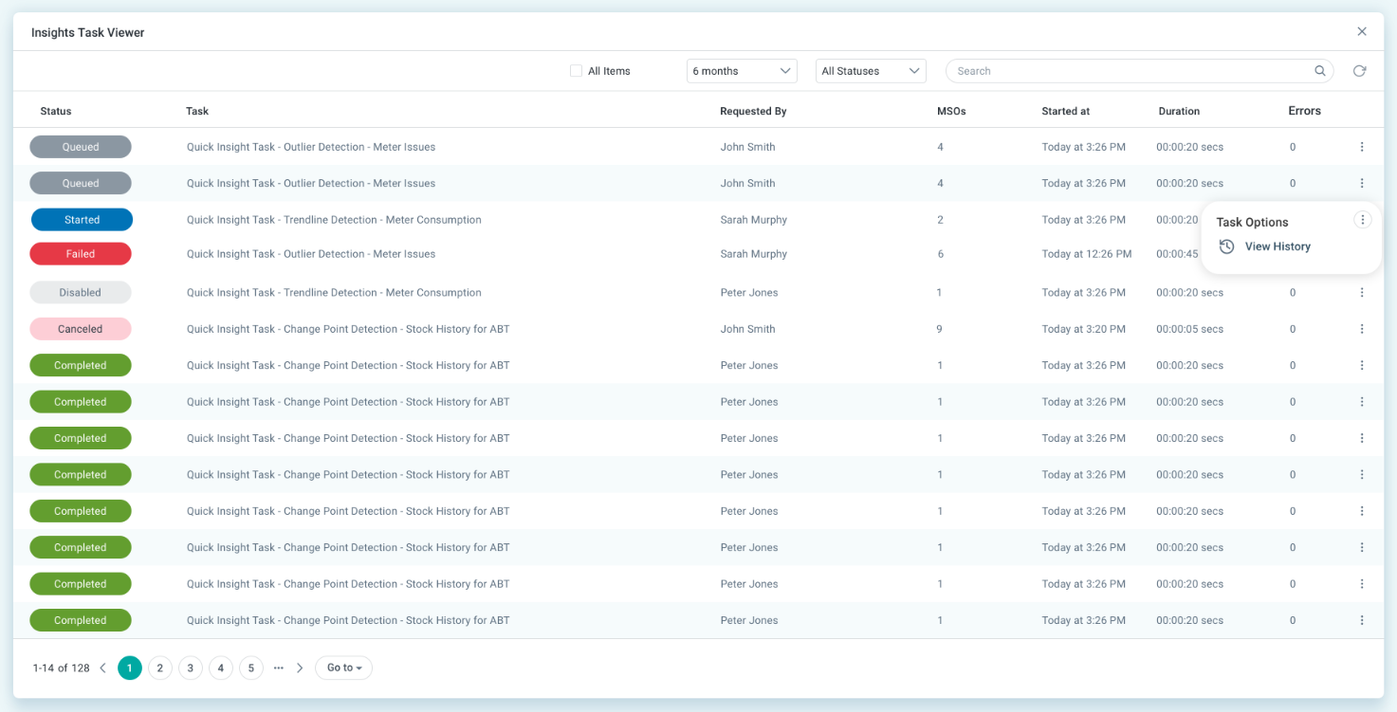Click three-dot icon on first Queued row
The width and height of the screenshot is (1397, 712).
click(x=1361, y=147)
